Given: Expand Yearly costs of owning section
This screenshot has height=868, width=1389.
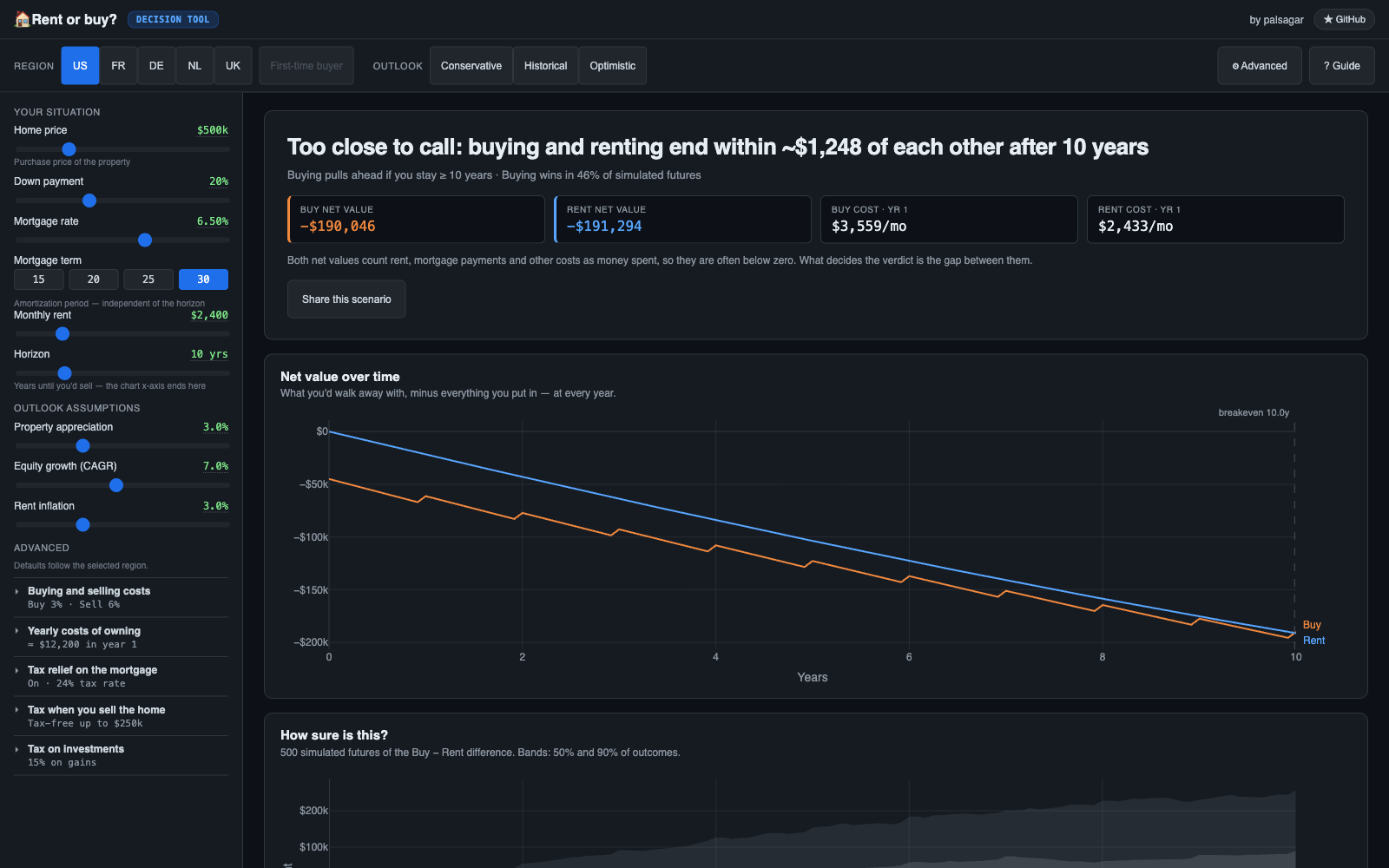Looking at the screenshot, I should 122,637.
